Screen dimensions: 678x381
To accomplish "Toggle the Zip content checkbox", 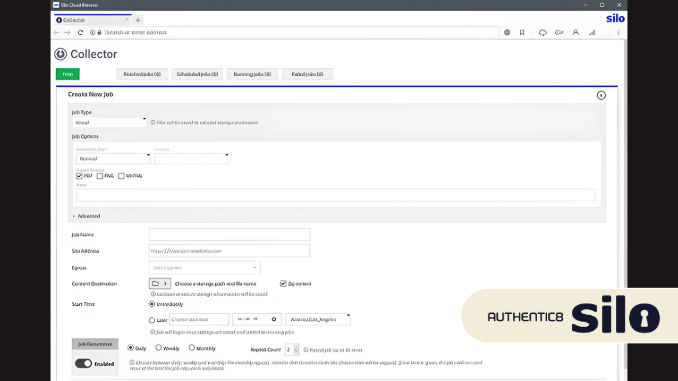I will pyautogui.click(x=283, y=284).
